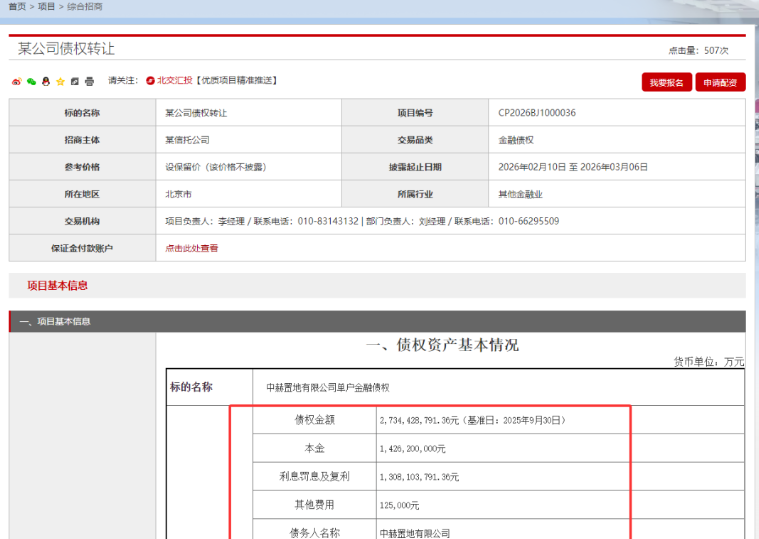759x539 pixels.
Task: Select 项目基本信息 tab heading
Action: pyautogui.click(x=57, y=285)
